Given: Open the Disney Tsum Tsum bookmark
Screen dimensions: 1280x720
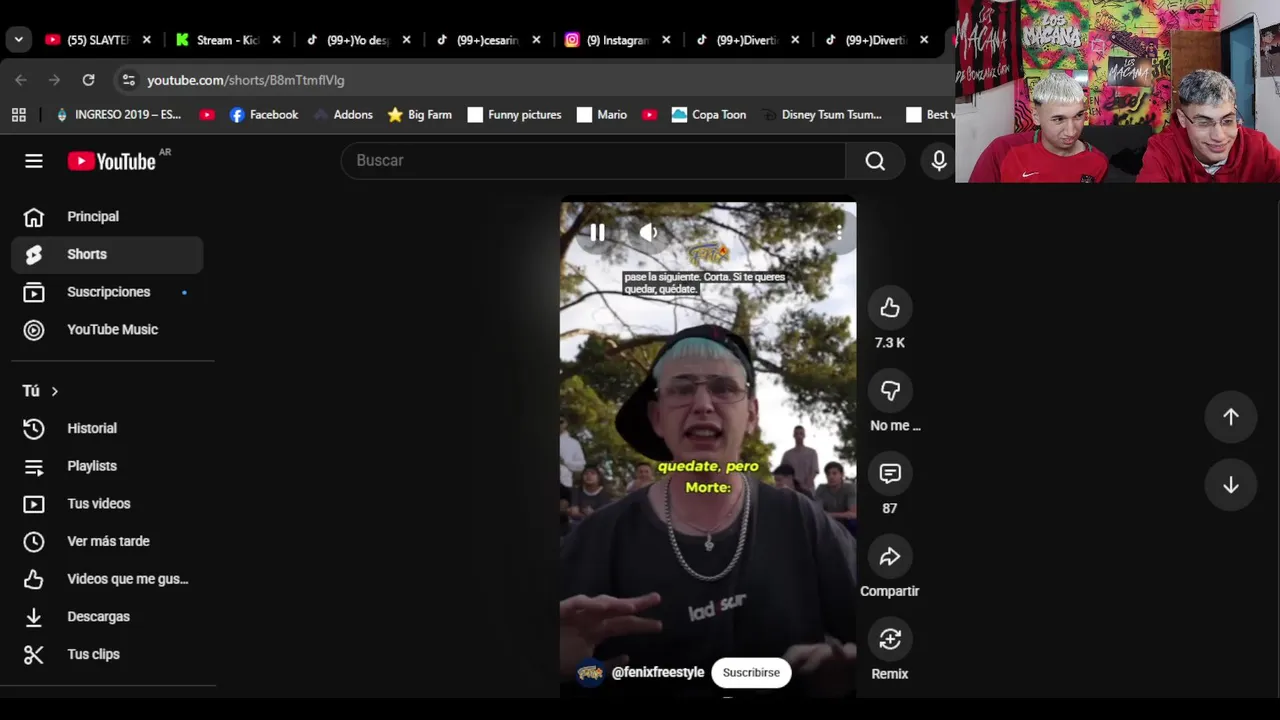Looking at the screenshot, I should coord(822,115).
